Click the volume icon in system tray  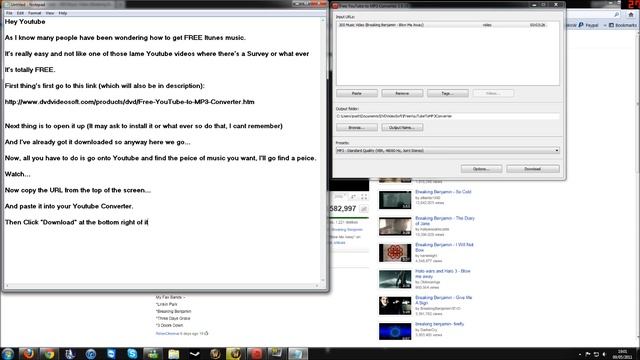[x=604, y=354]
